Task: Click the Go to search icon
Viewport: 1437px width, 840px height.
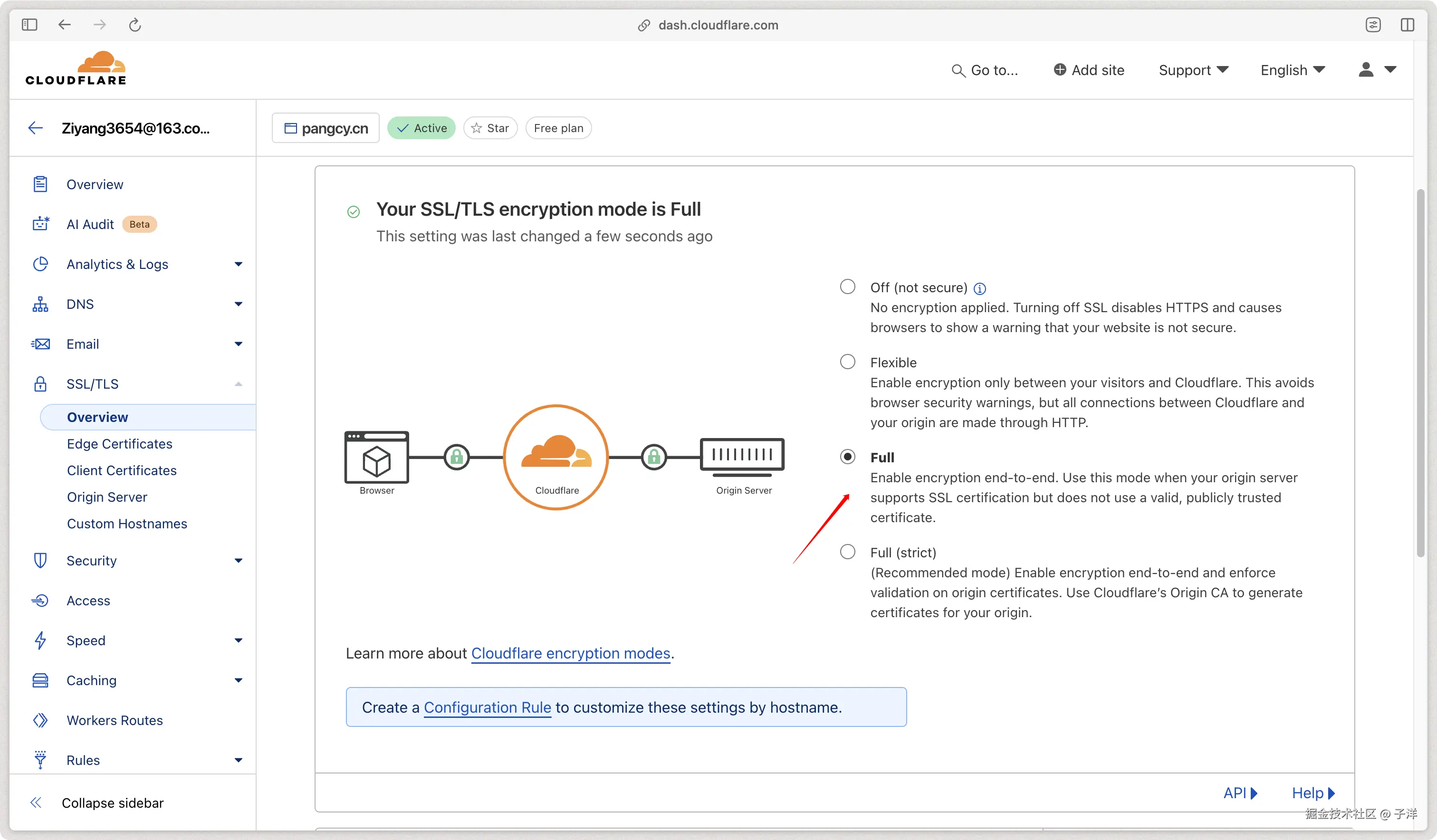Action: click(958, 71)
